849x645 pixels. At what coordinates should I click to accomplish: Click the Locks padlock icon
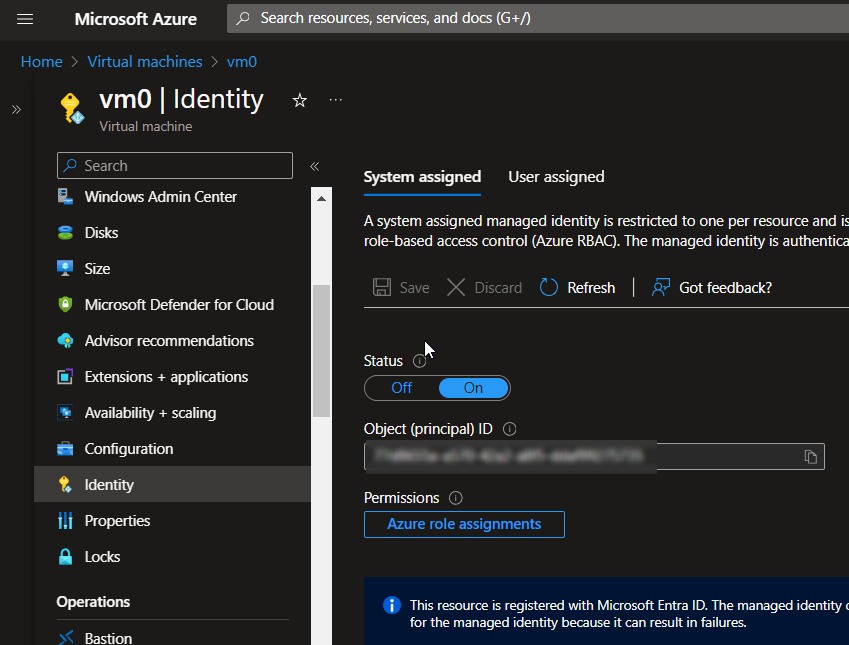[x=66, y=557]
